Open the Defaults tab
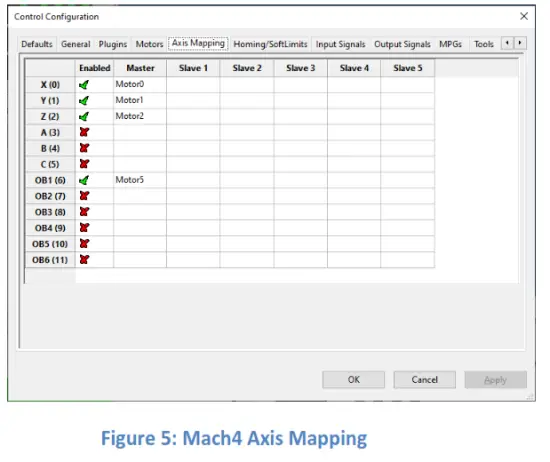Screen dimensions: 550x462 pos(37,44)
